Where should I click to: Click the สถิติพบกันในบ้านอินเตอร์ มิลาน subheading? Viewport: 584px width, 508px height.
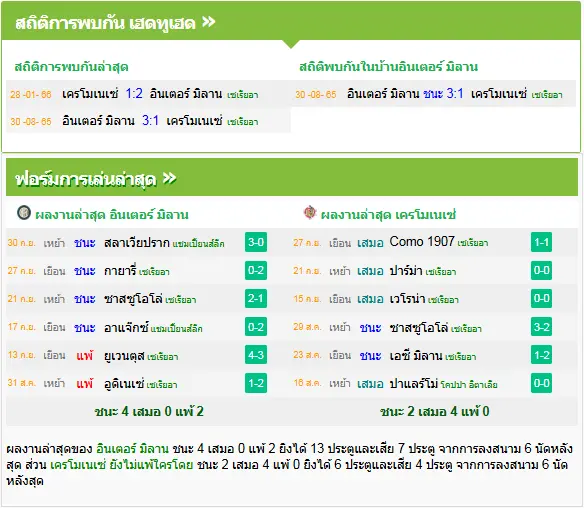pos(388,67)
